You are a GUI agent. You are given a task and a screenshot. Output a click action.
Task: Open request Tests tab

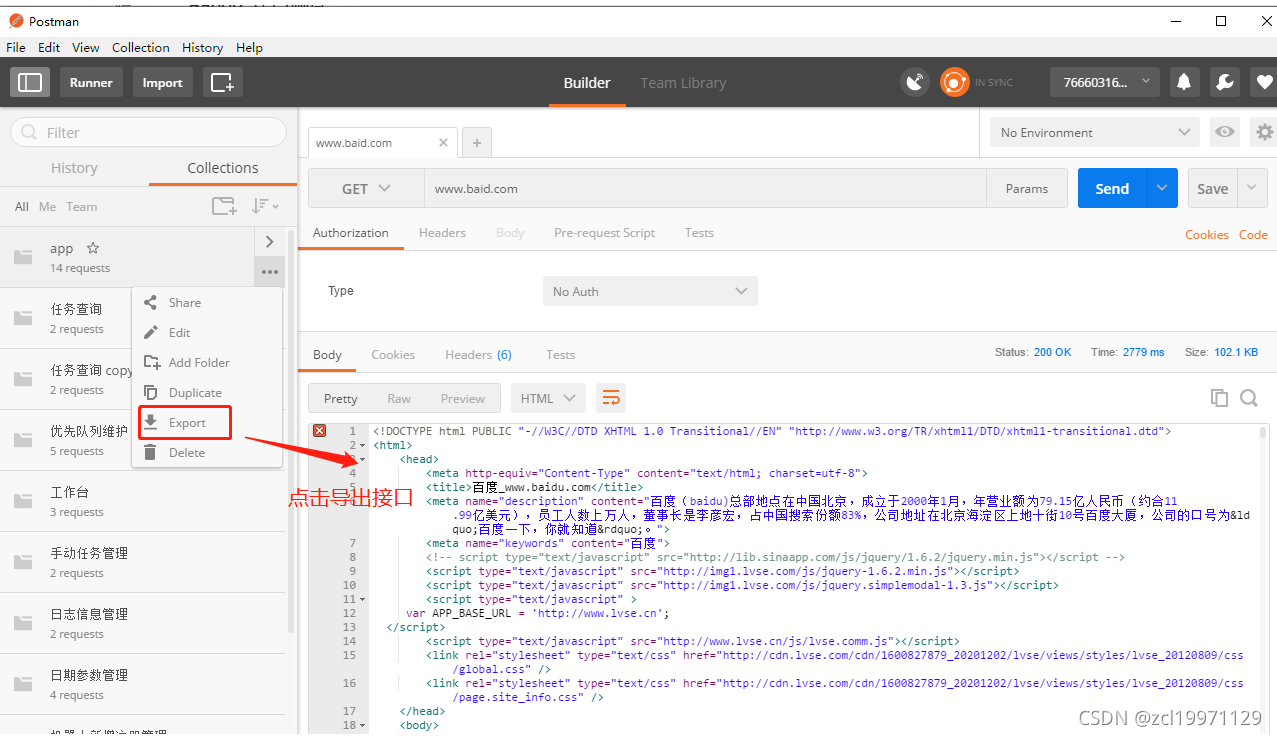[699, 232]
